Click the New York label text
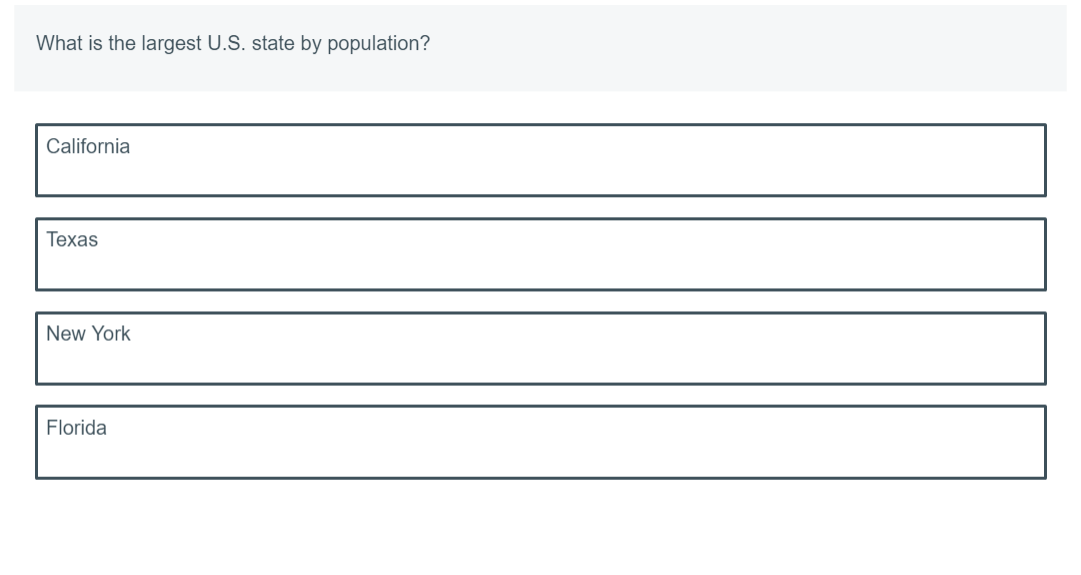The height and width of the screenshot is (575, 1081). [88, 334]
